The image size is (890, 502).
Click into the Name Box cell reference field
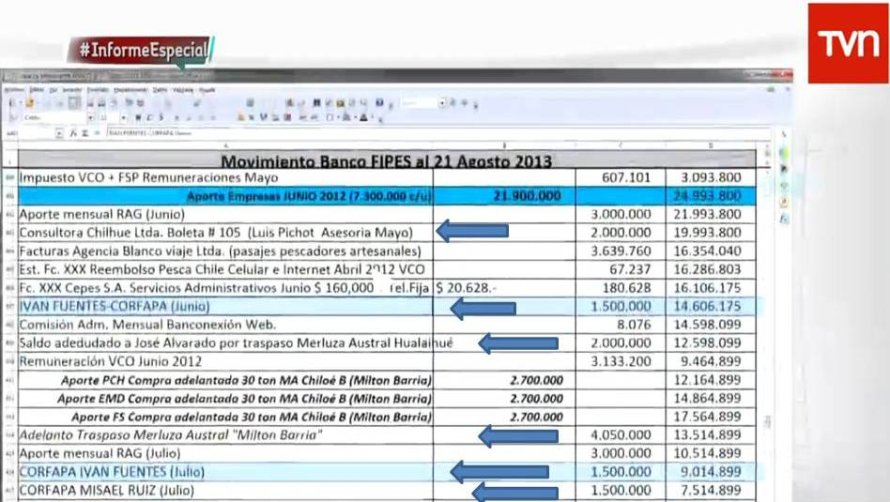(x=30, y=133)
